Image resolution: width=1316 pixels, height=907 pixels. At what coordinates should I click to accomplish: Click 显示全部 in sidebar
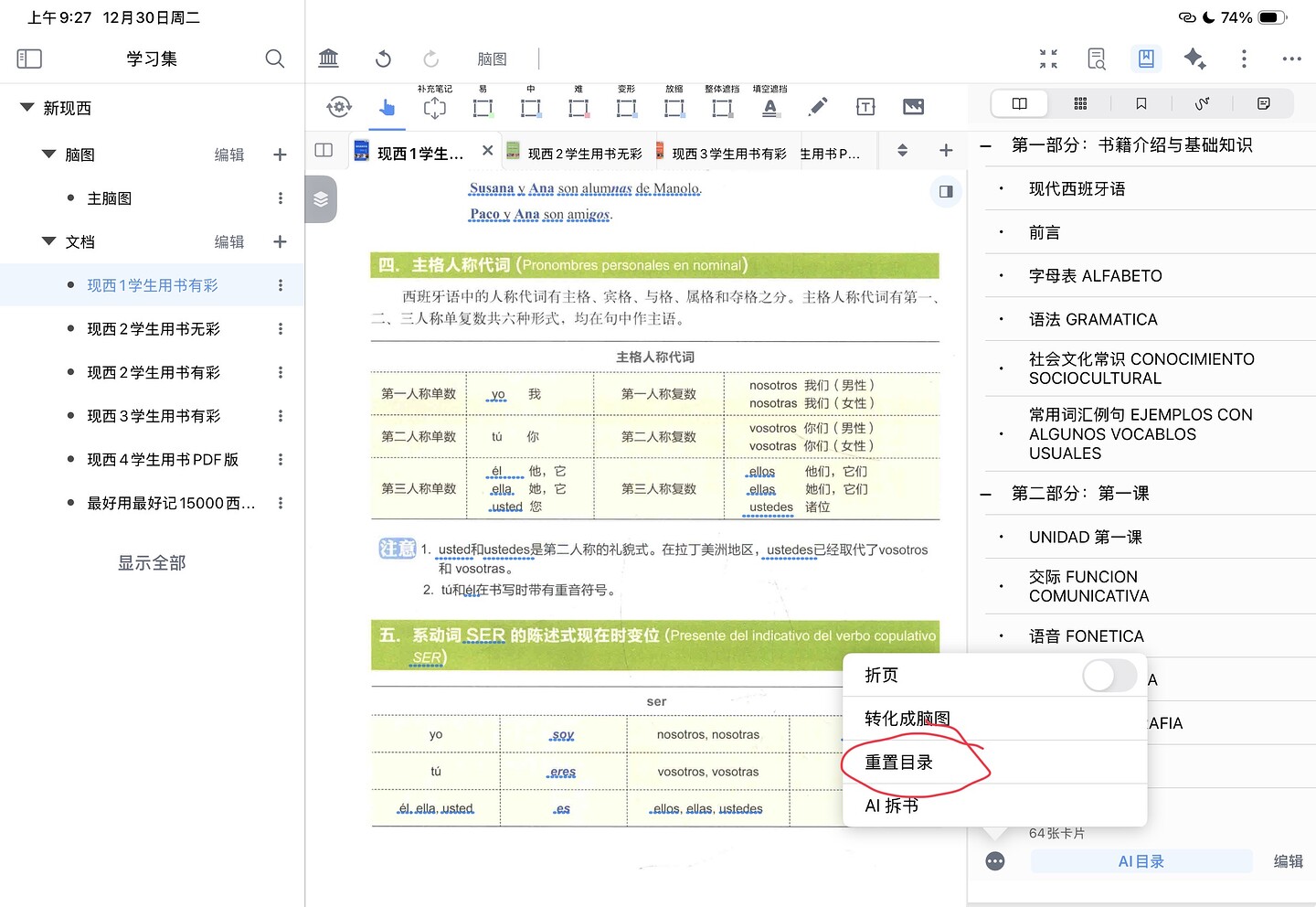(152, 563)
